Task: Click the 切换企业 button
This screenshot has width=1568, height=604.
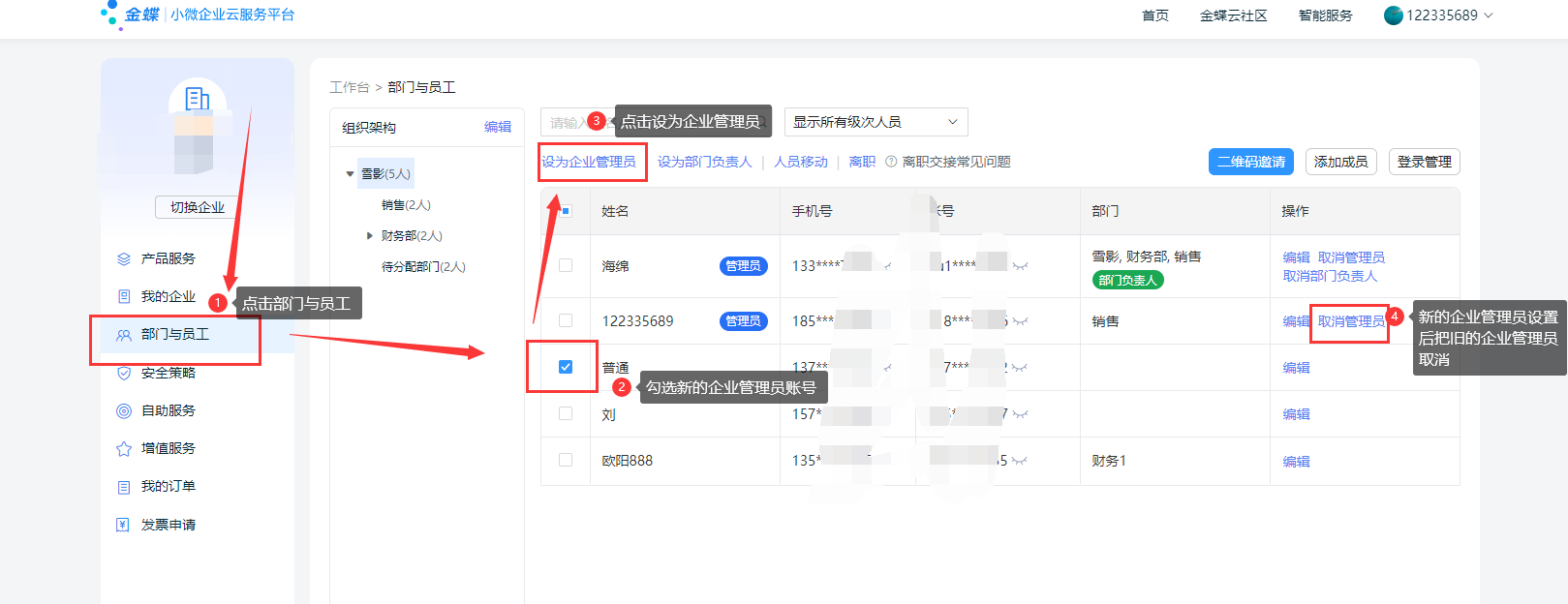Action: click(x=198, y=207)
